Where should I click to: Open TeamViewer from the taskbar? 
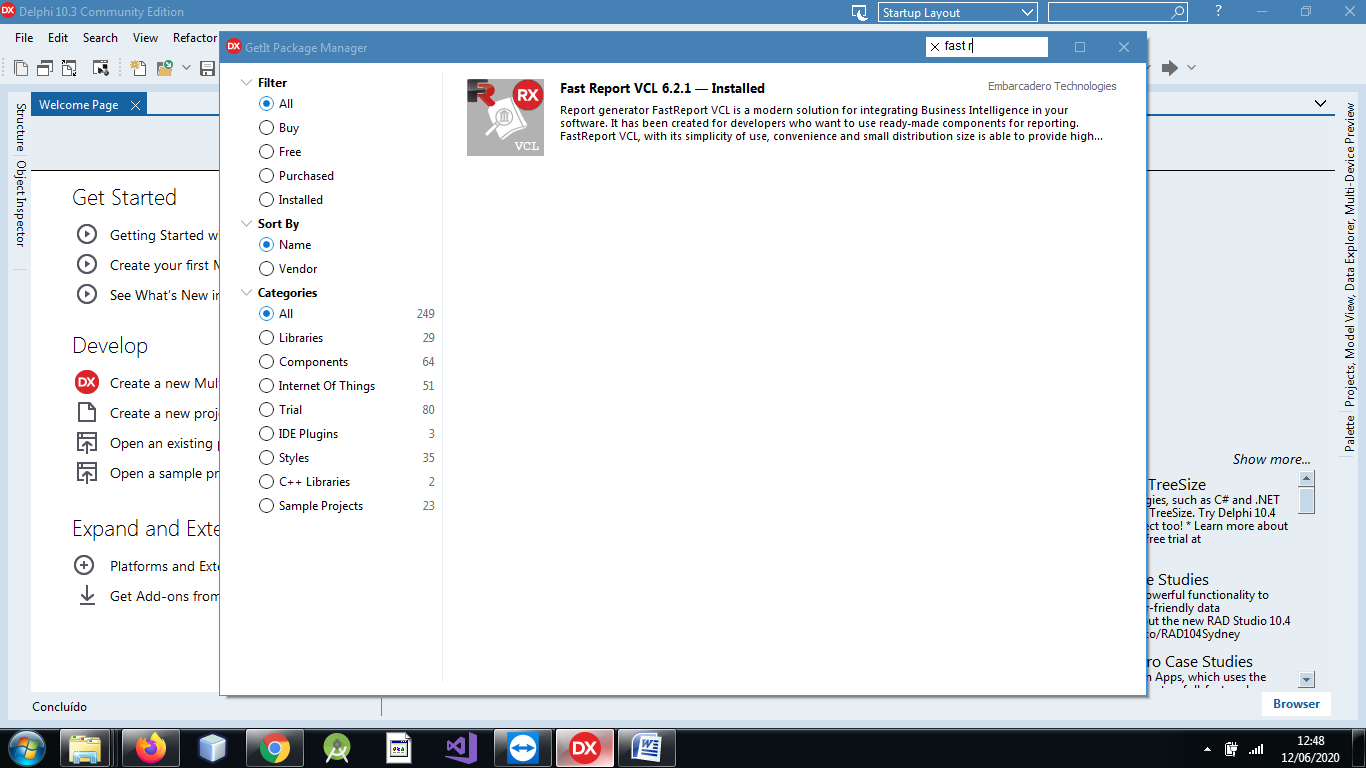(x=522, y=747)
